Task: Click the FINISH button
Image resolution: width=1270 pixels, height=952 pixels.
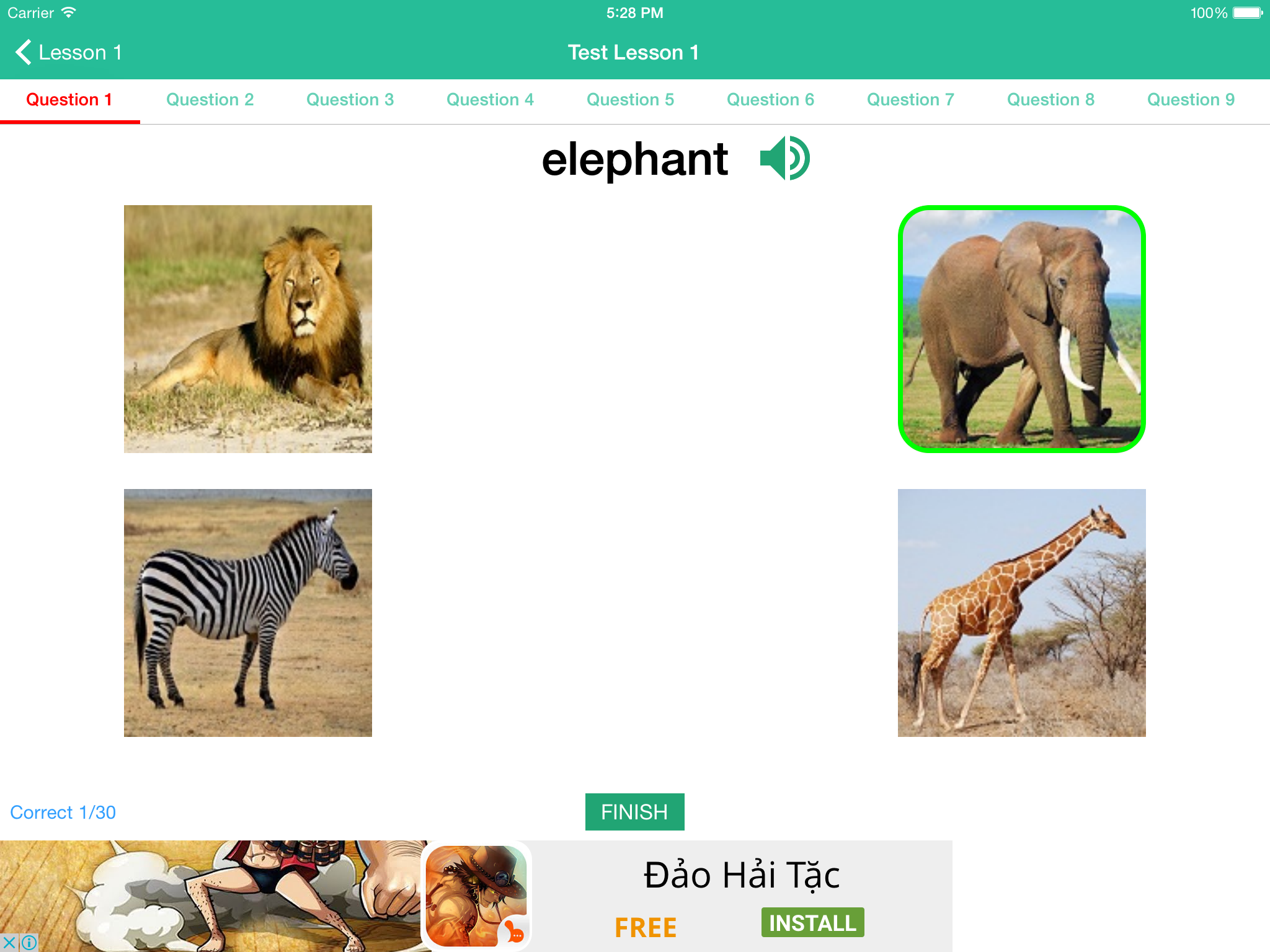Action: click(634, 812)
